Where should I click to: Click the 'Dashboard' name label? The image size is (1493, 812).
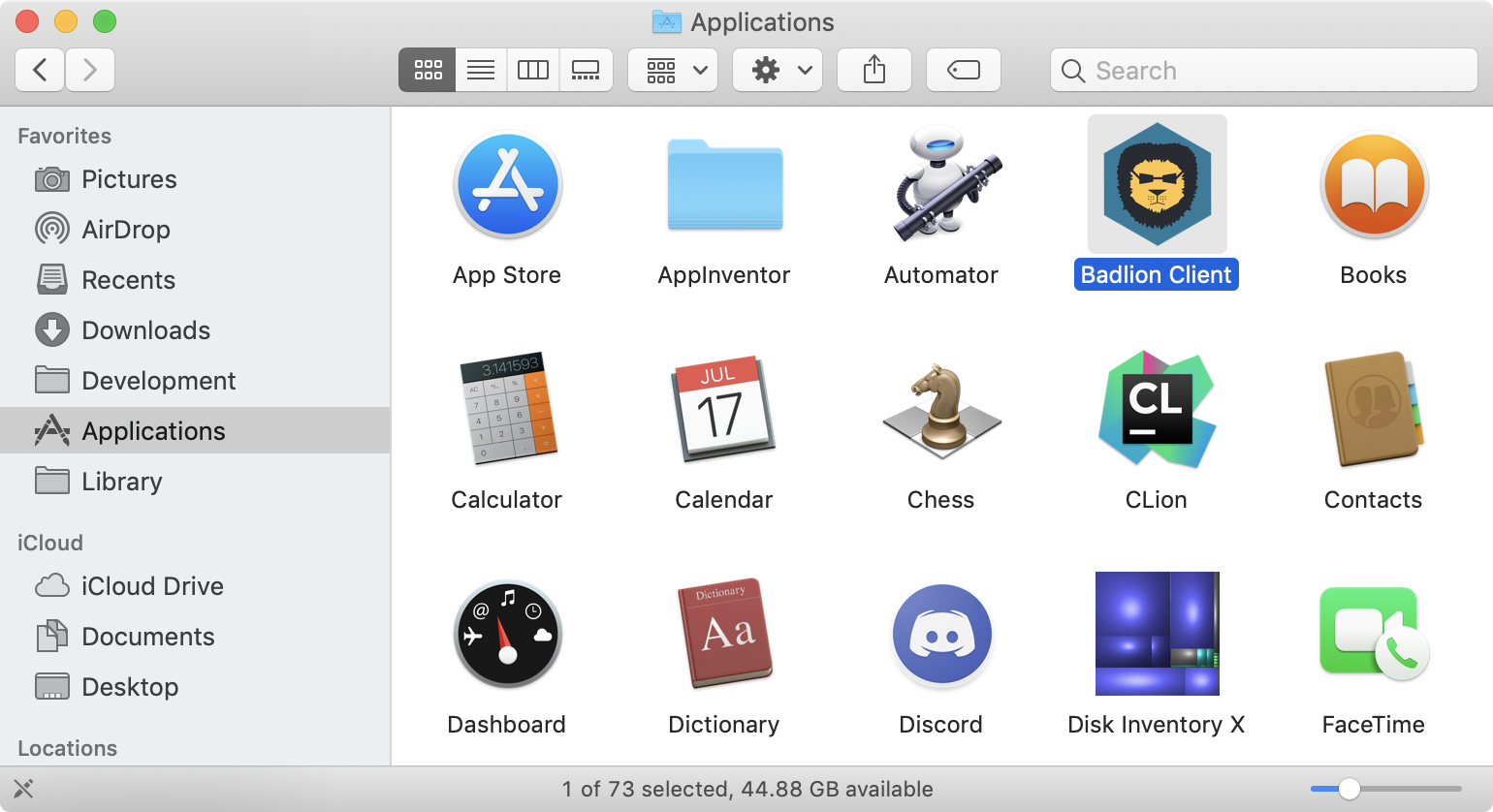tap(507, 725)
